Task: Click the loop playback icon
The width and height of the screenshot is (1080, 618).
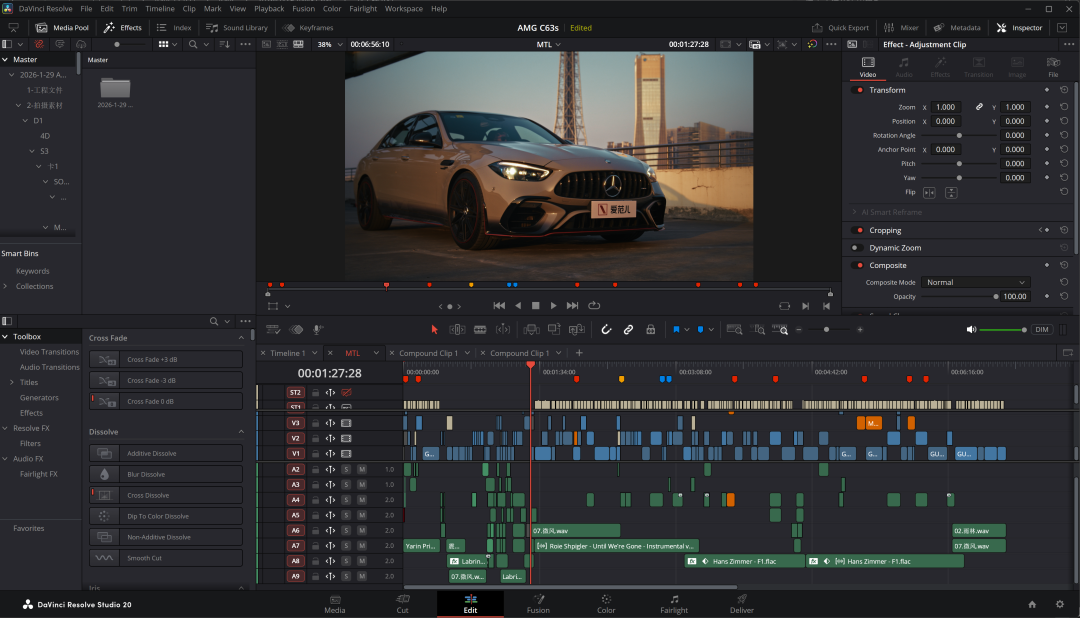Action: click(594, 305)
